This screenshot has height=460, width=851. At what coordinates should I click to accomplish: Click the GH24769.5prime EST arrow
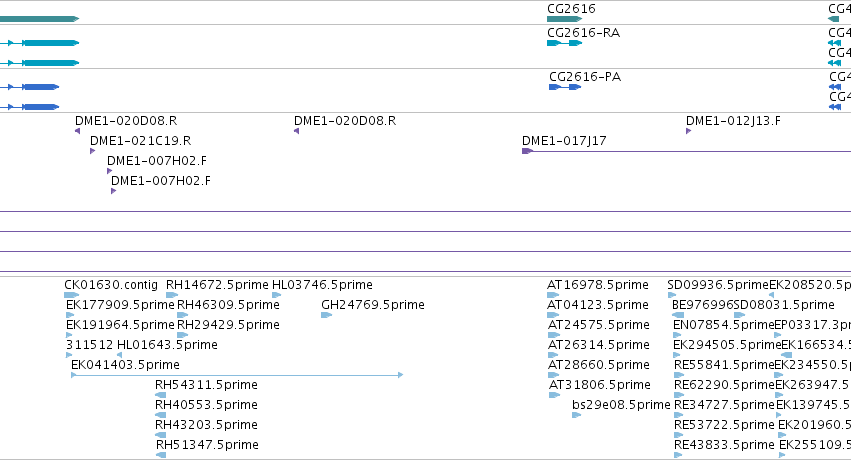coord(326,315)
